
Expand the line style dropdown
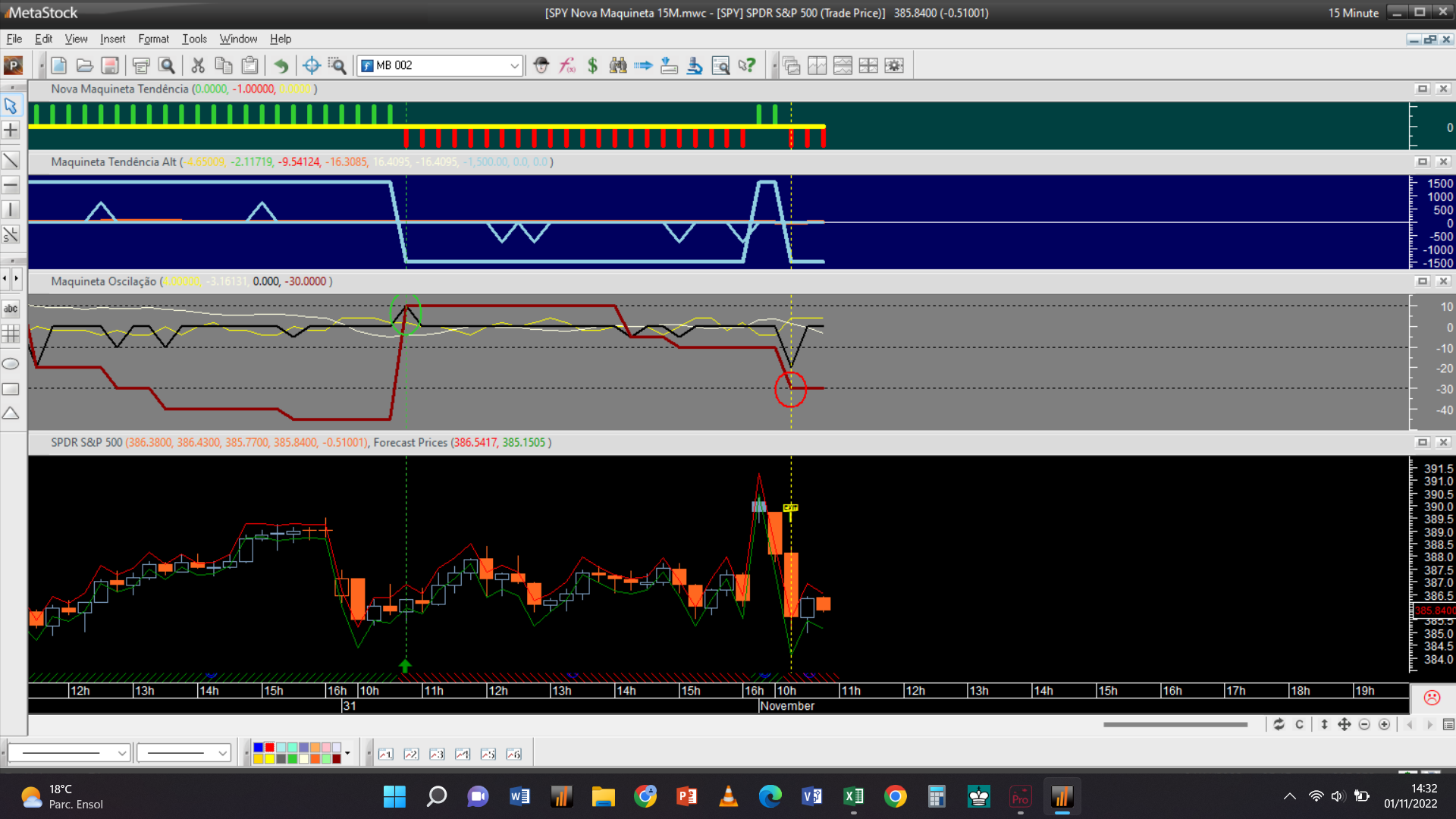coord(121,753)
